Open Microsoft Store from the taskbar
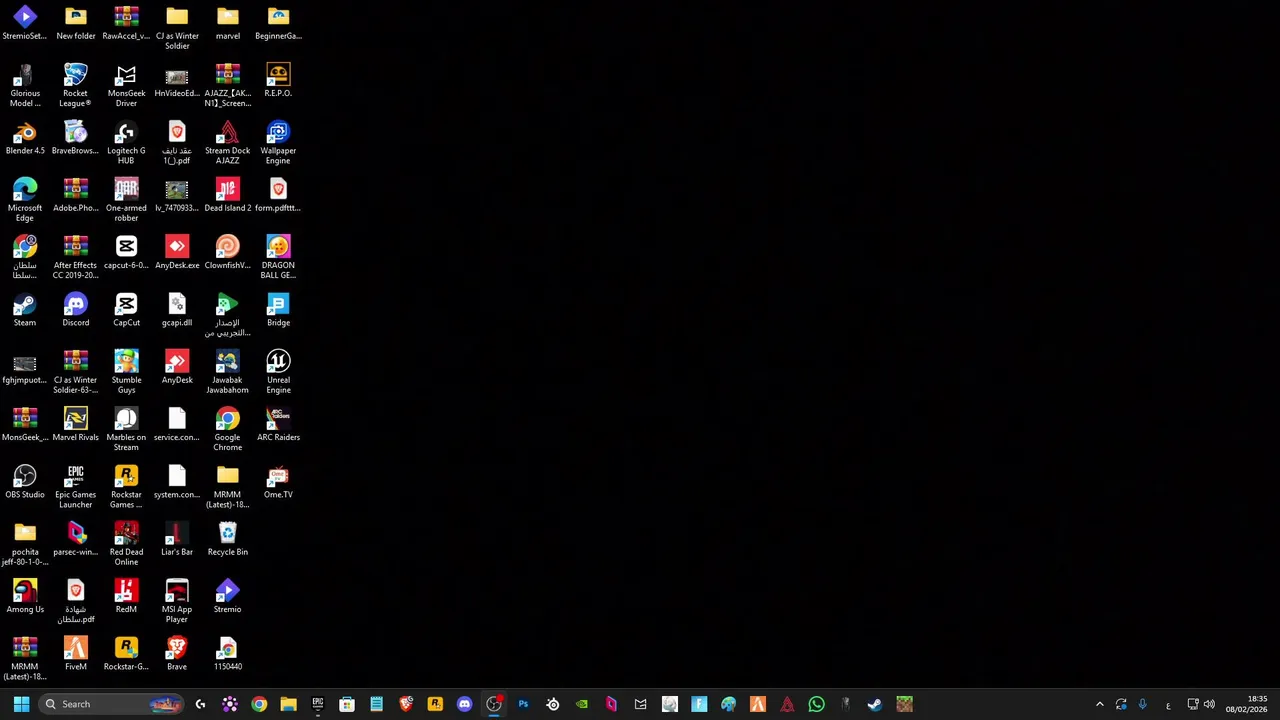The image size is (1280, 720). pyautogui.click(x=347, y=704)
